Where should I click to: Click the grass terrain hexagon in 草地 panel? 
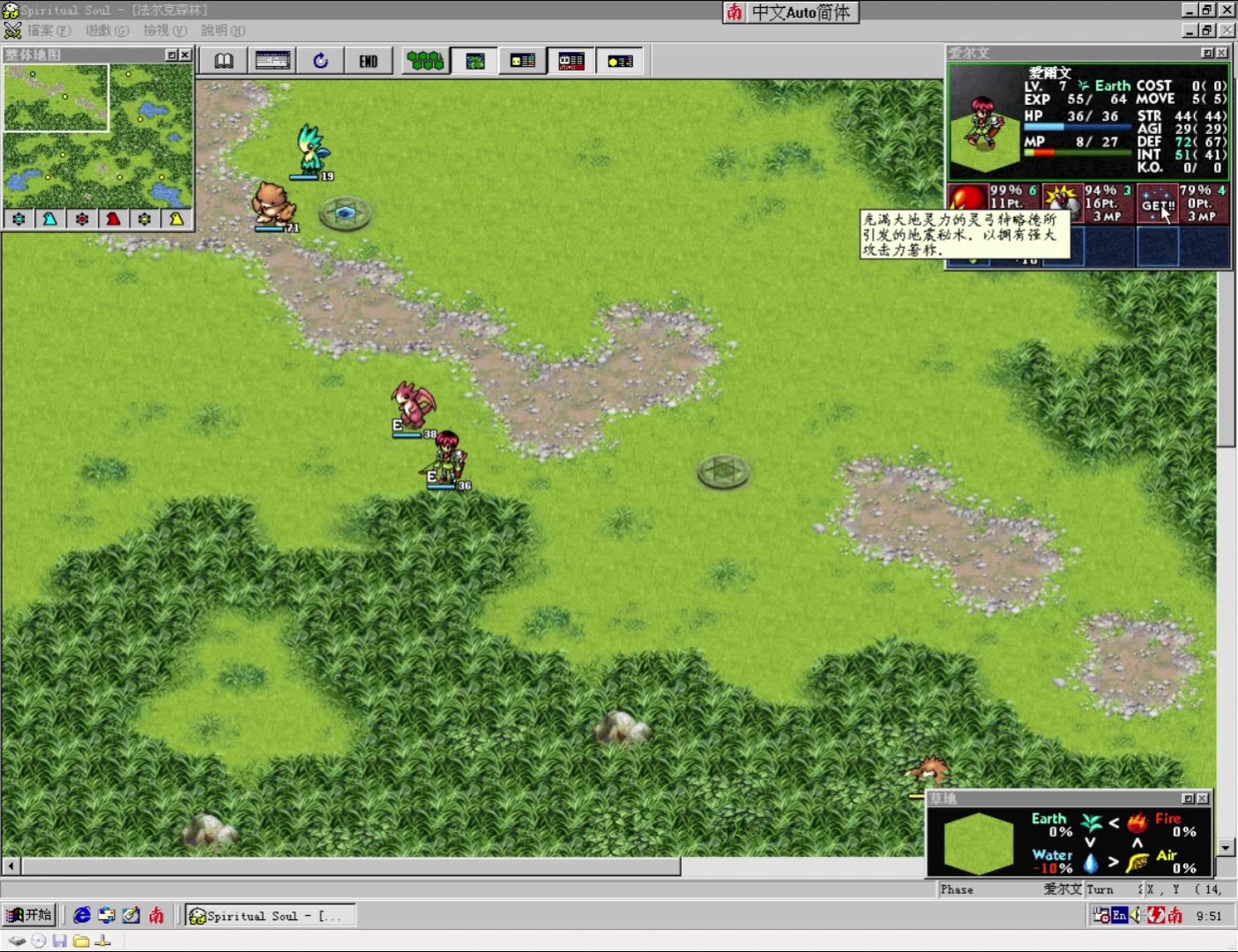(x=979, y=844)
